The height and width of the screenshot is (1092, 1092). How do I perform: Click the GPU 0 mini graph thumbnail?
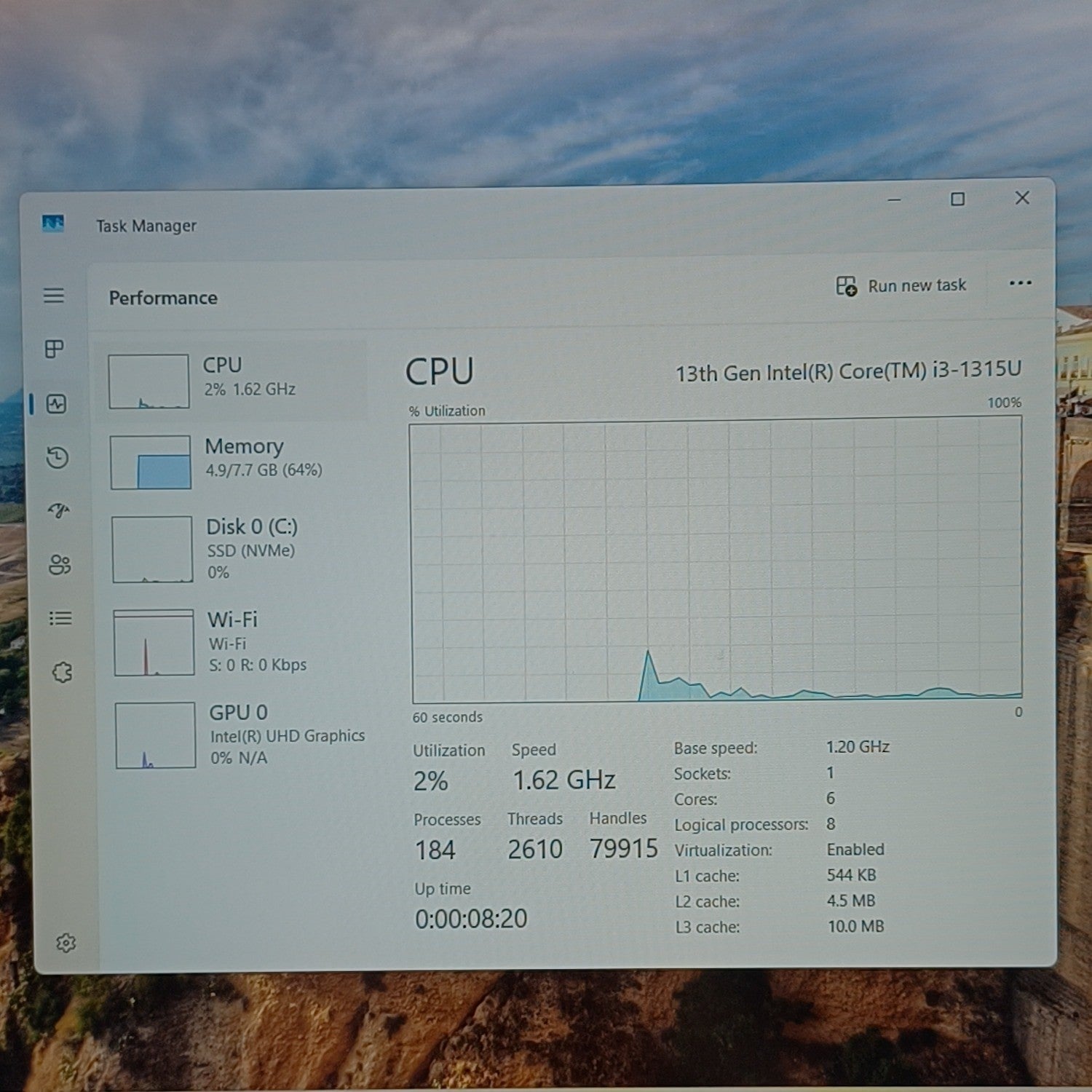pos(155,735)
